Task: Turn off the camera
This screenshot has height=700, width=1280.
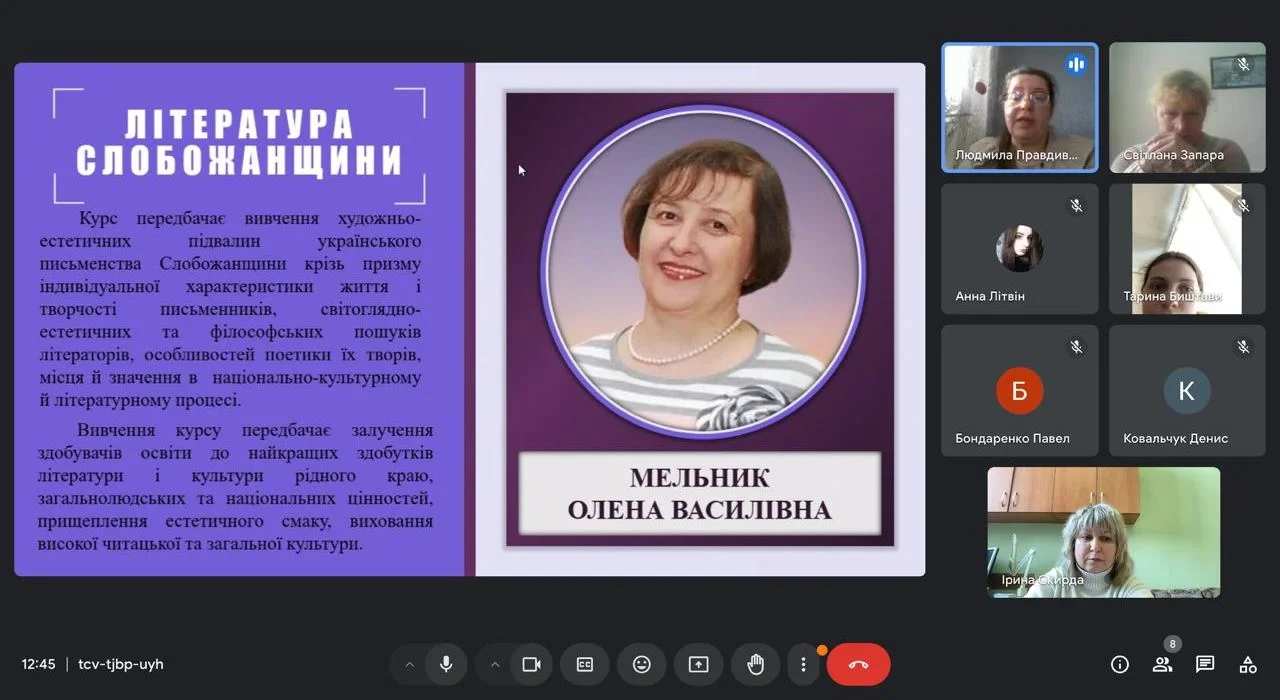Action: (531, 664)
